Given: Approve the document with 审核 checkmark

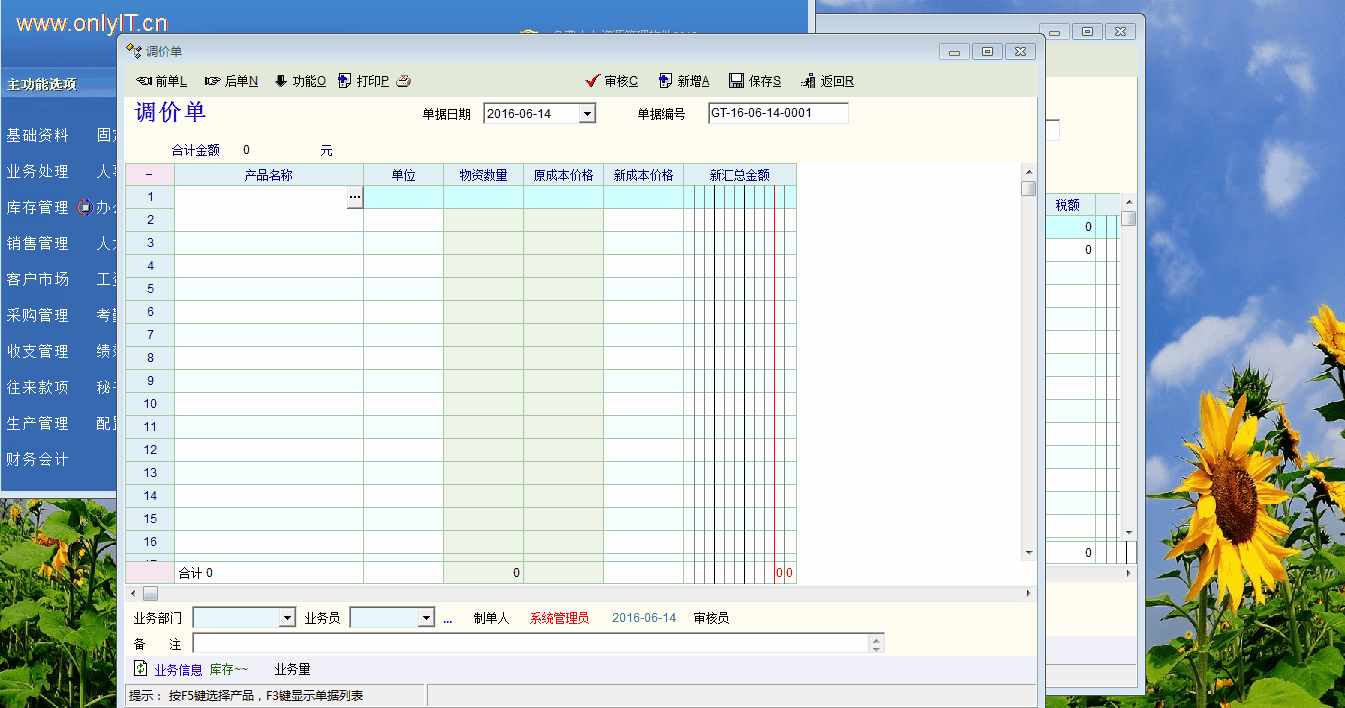Looking at the screenshot, I should point(612,81).
